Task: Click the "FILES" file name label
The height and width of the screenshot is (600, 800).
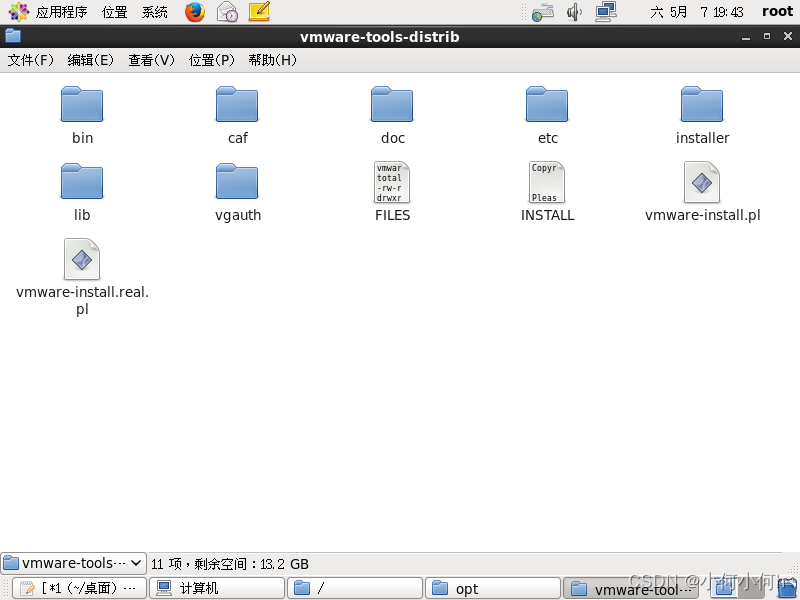Action: tap(392, 215)
